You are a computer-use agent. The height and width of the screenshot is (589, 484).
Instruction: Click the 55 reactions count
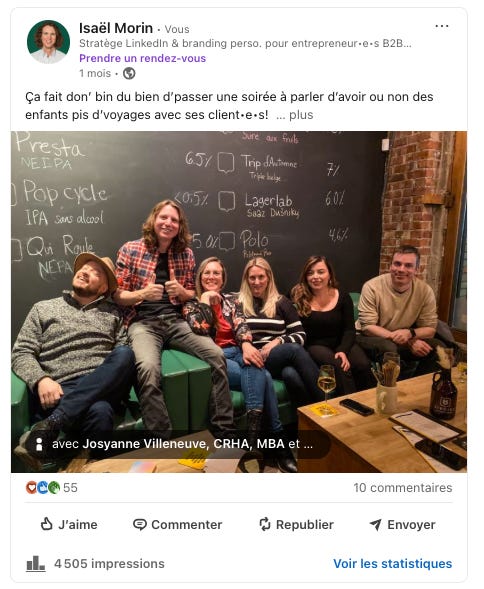click(x=70, y=488)
